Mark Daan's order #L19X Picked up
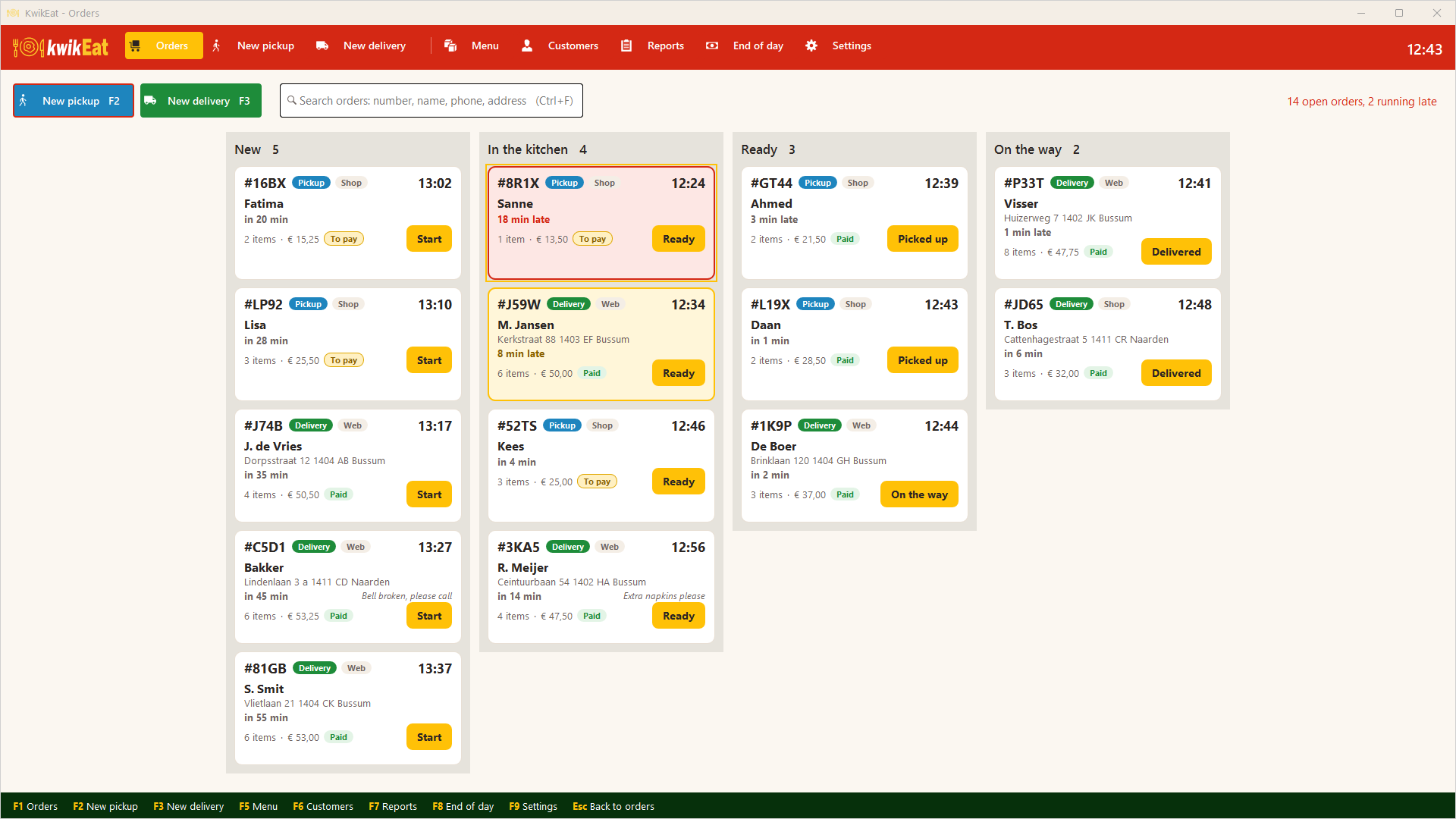This screenshot has height=819, width=1456. (923, 360)
